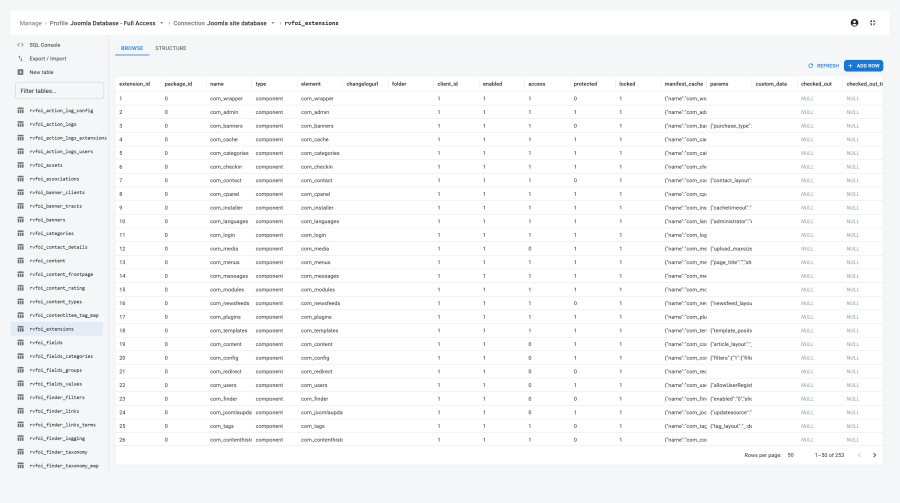Open the Connection dropdown arrow
Image resolution: width=900 pixels, height=503 pixels.
(273, 24)
